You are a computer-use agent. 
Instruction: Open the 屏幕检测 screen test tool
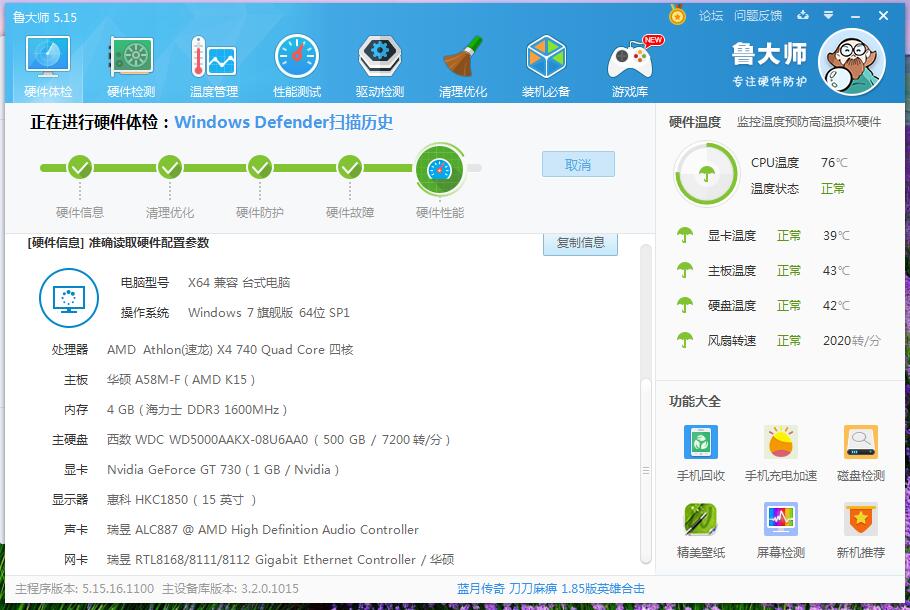781,530
